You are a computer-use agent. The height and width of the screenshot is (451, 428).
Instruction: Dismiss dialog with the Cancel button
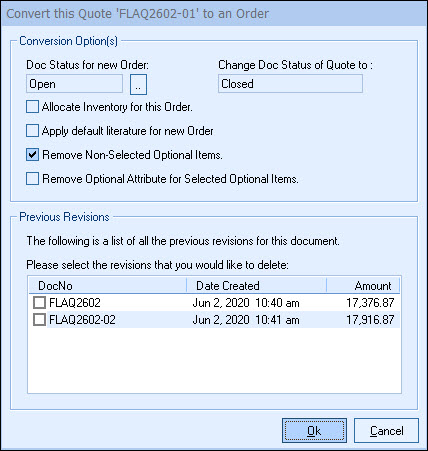point(386,431)
